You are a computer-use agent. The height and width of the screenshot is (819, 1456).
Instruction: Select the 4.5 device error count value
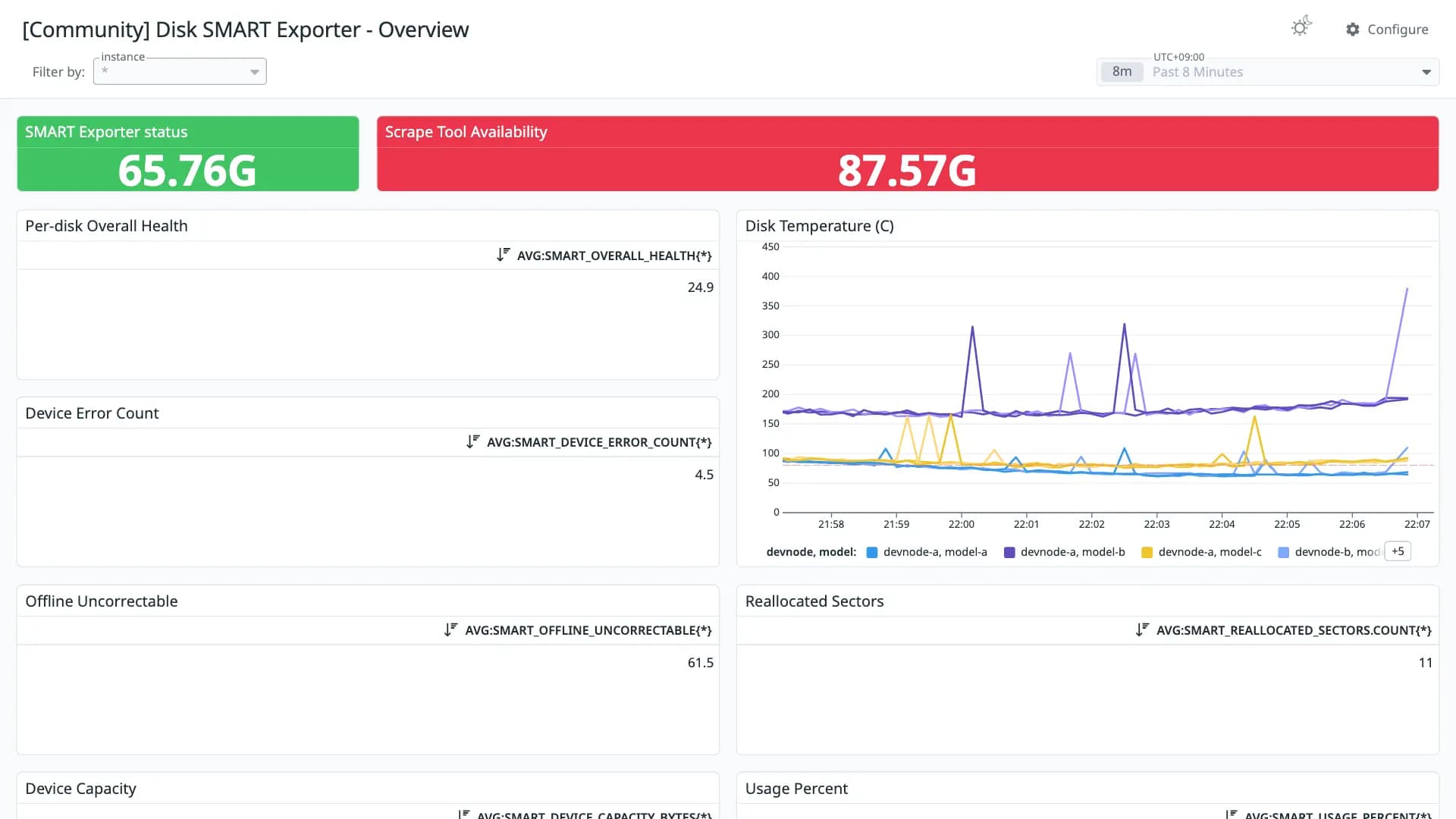coord(704,475)
